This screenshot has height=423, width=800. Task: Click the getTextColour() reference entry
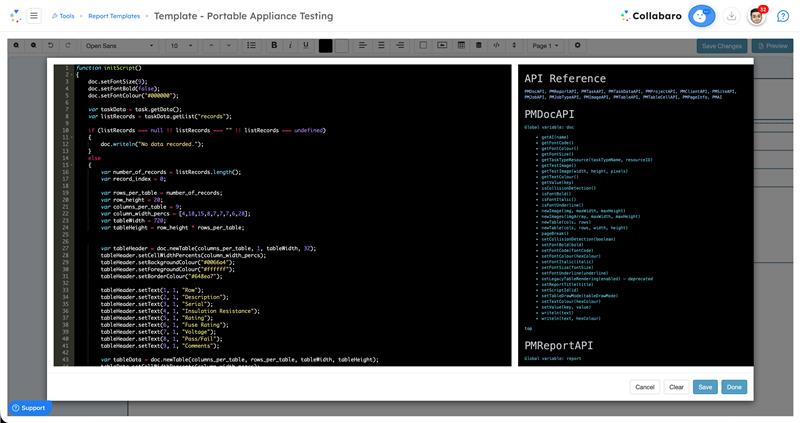coord(559,177)
